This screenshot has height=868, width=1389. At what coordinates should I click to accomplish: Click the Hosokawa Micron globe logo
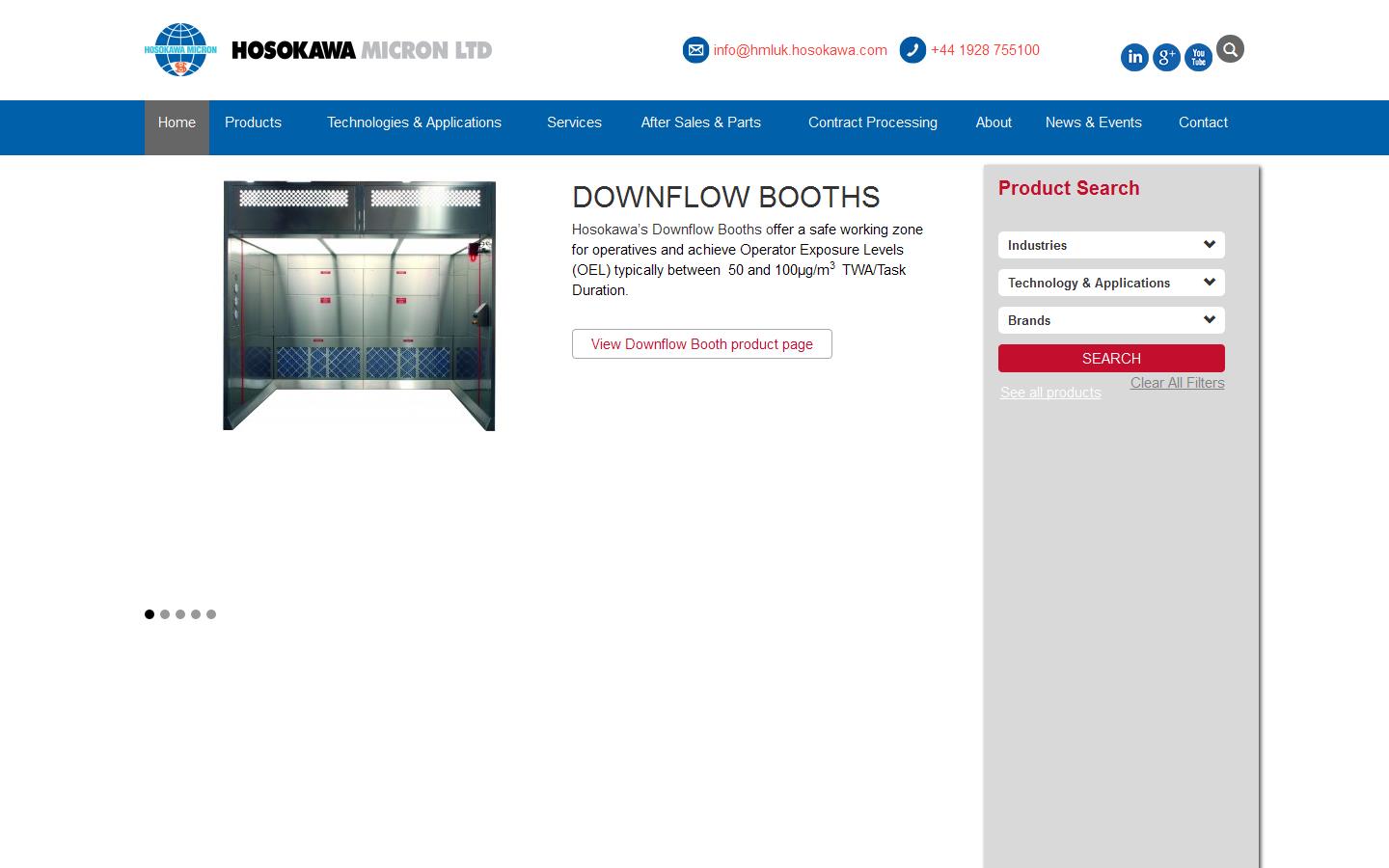click(179, 50)
